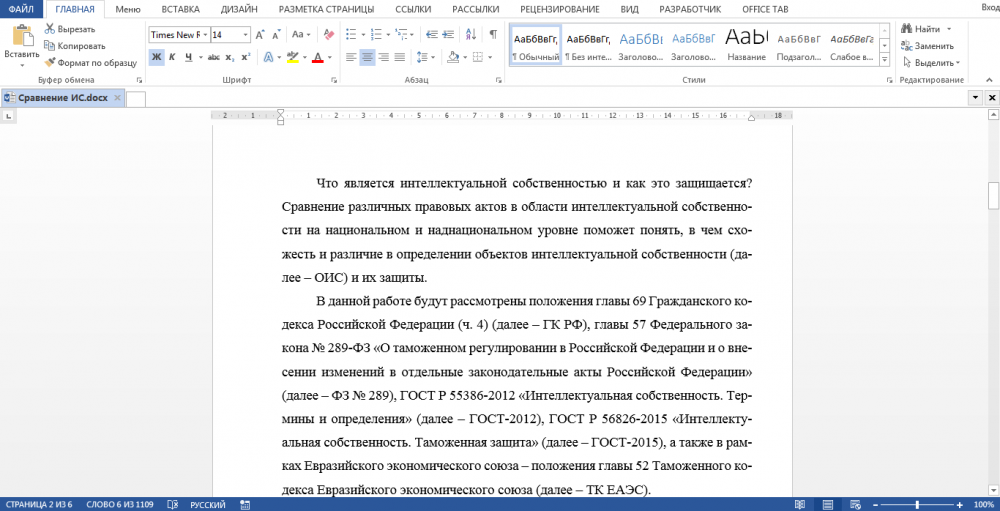
Task: Click the СТРАНИЦА 2 ИЗ 6 page indicator
Action: pyautogui.click(x=40, y=505)
